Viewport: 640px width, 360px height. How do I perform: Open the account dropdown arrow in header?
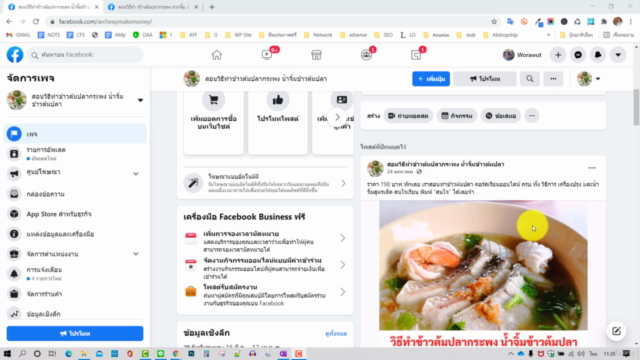pos(618,55)
